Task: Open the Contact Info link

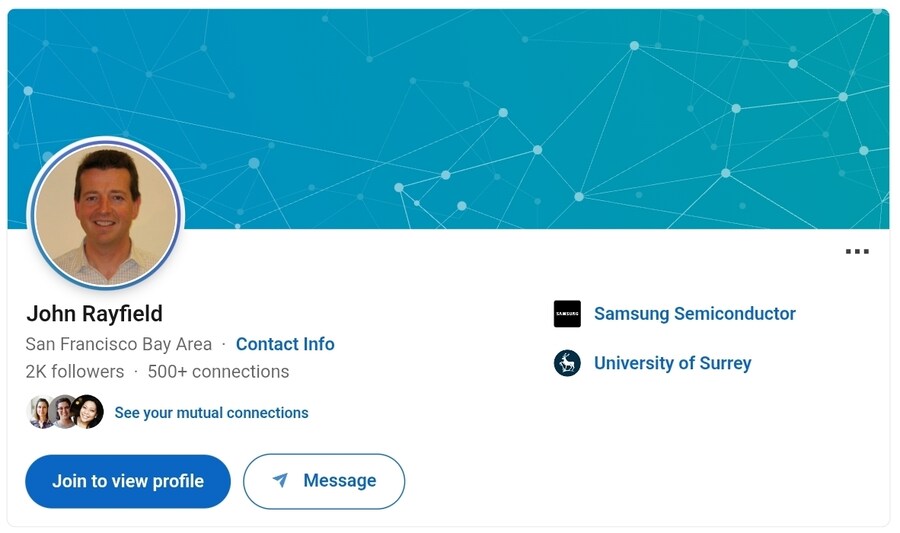Action: click(285, 344)
